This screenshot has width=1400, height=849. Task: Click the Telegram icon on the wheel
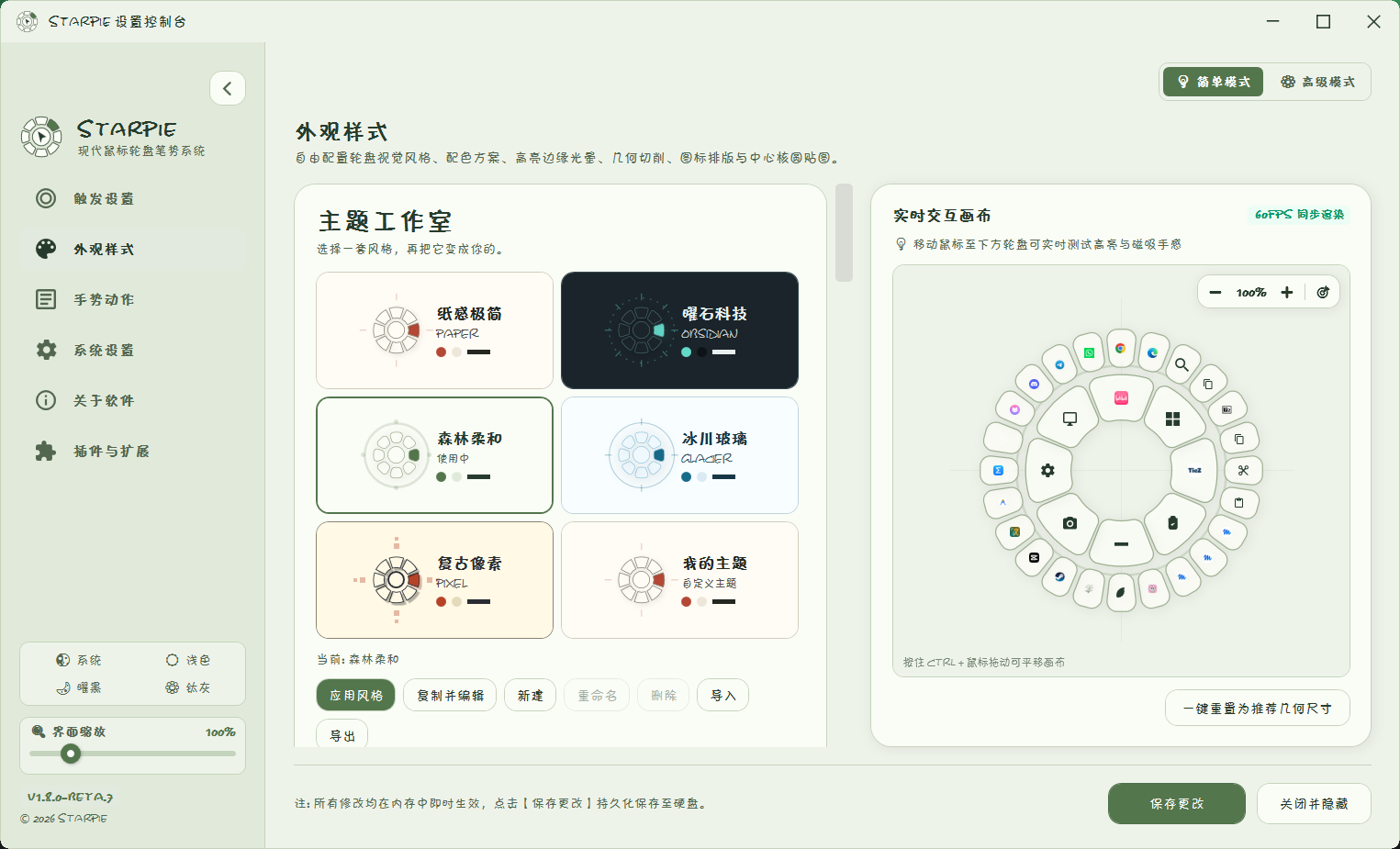pos(1059,364)
